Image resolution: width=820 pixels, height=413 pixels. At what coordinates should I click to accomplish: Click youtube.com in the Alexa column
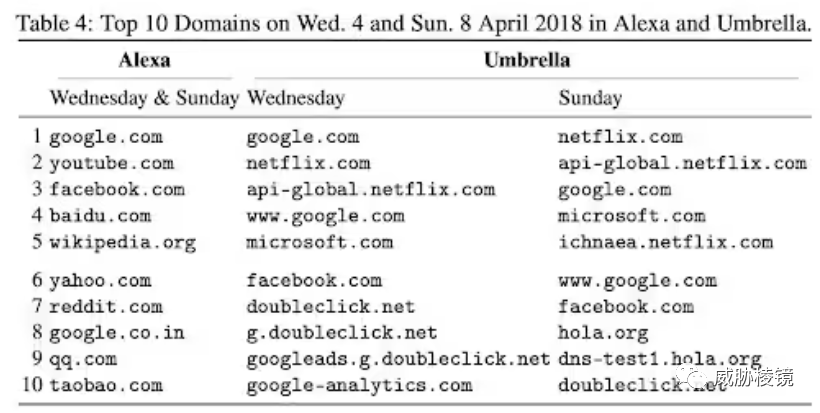pyautogui.click(x=111, y=163)
